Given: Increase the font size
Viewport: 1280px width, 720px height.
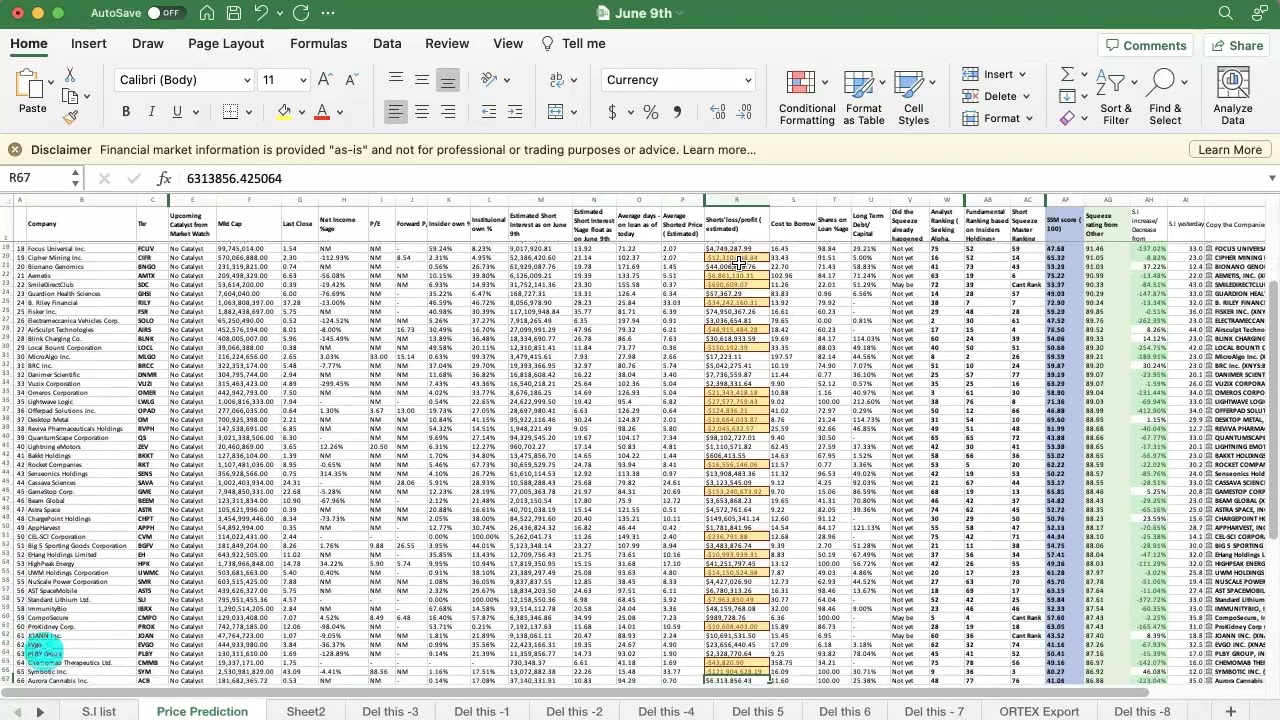Looking at the screenshot, I should click(325, 80).
